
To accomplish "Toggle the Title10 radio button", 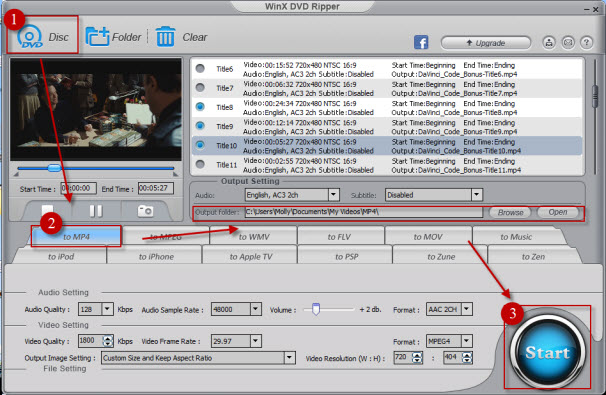I will point(200,145).
